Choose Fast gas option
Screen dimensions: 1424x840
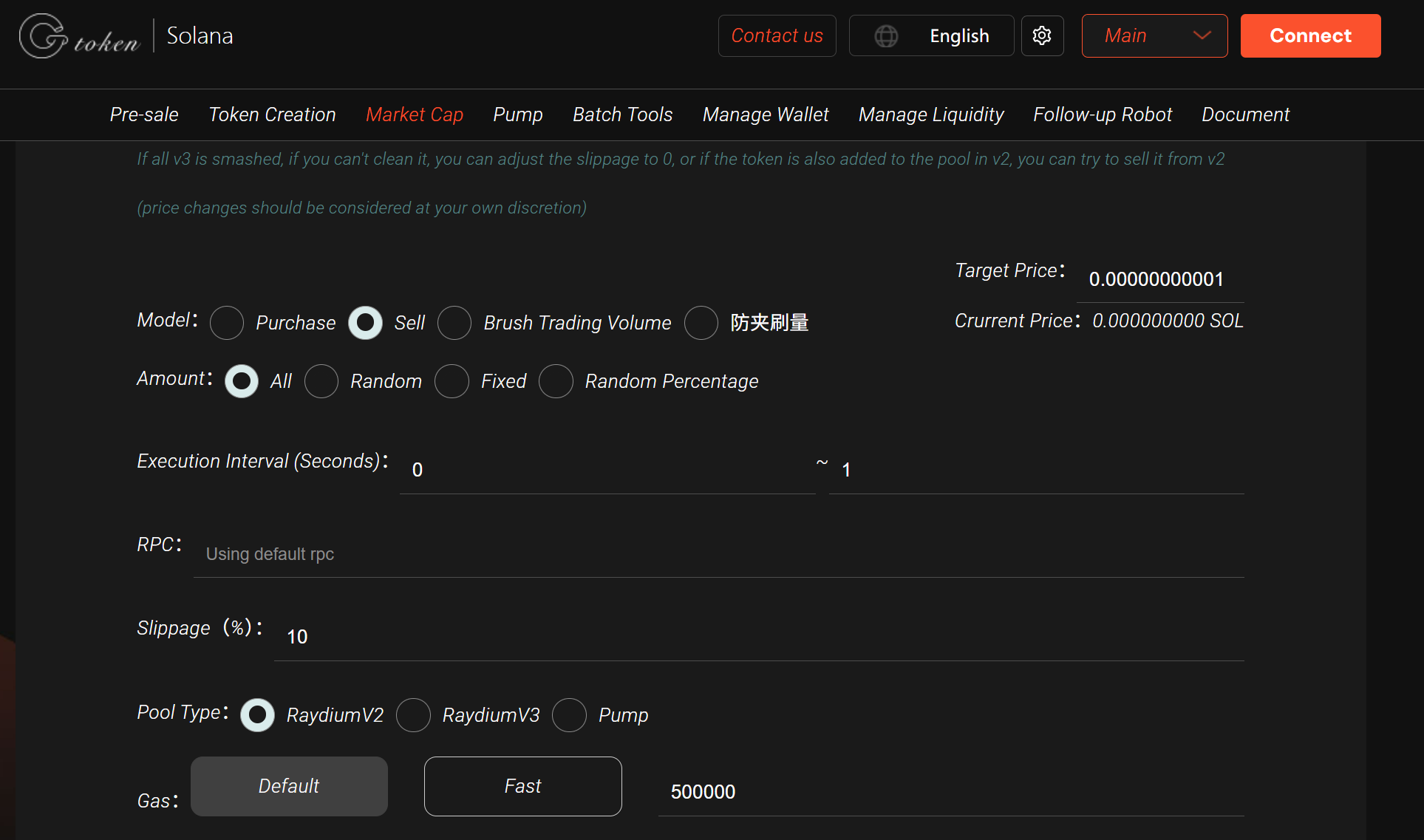coord(522,786)
